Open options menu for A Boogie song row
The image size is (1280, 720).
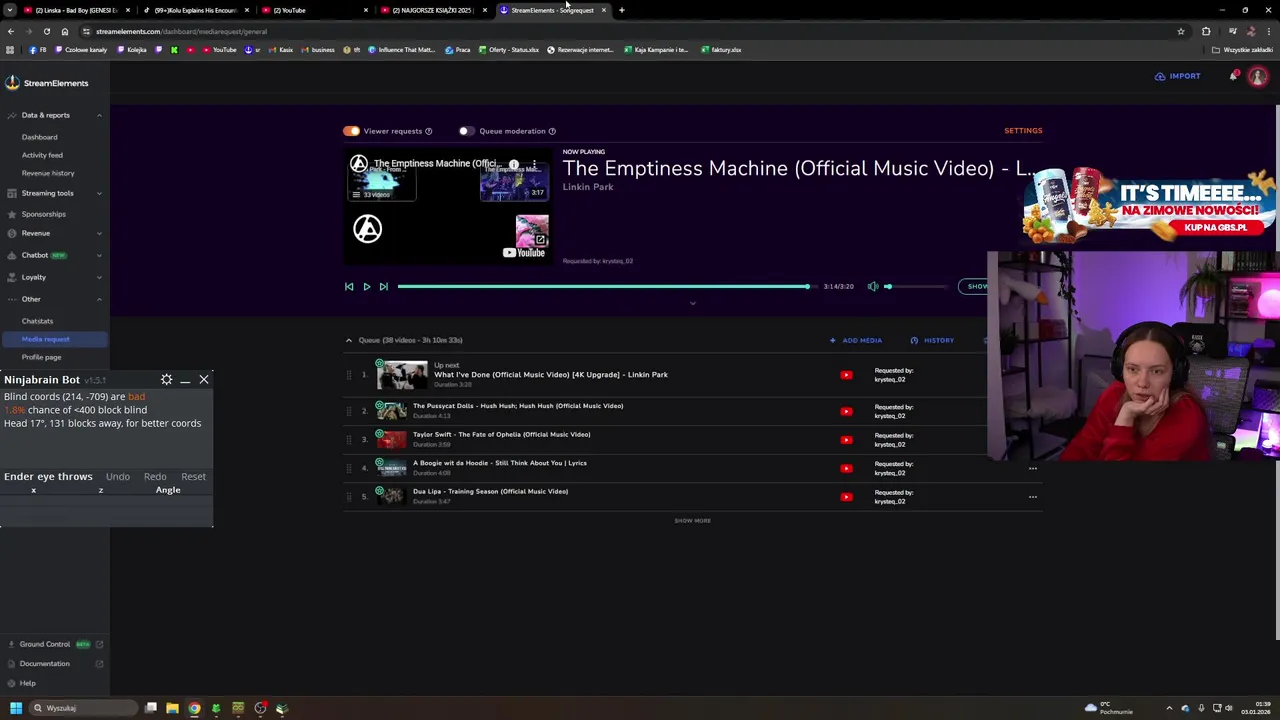(x=1033, y=468)
